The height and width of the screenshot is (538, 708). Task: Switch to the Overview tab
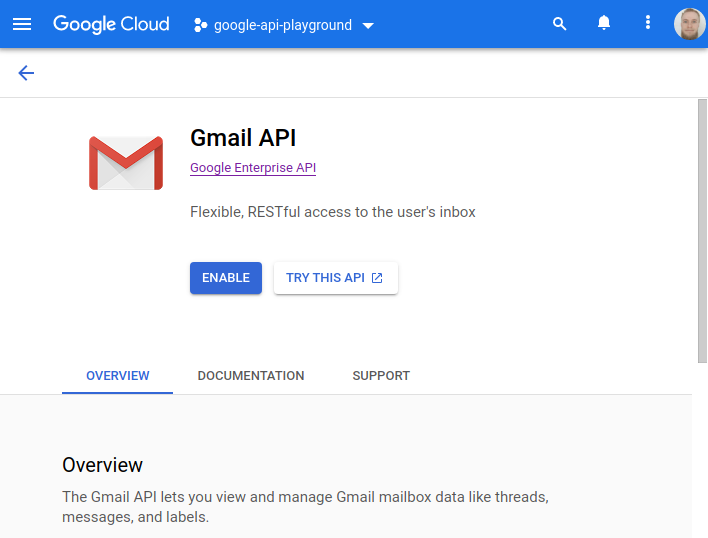pos(117,376)
